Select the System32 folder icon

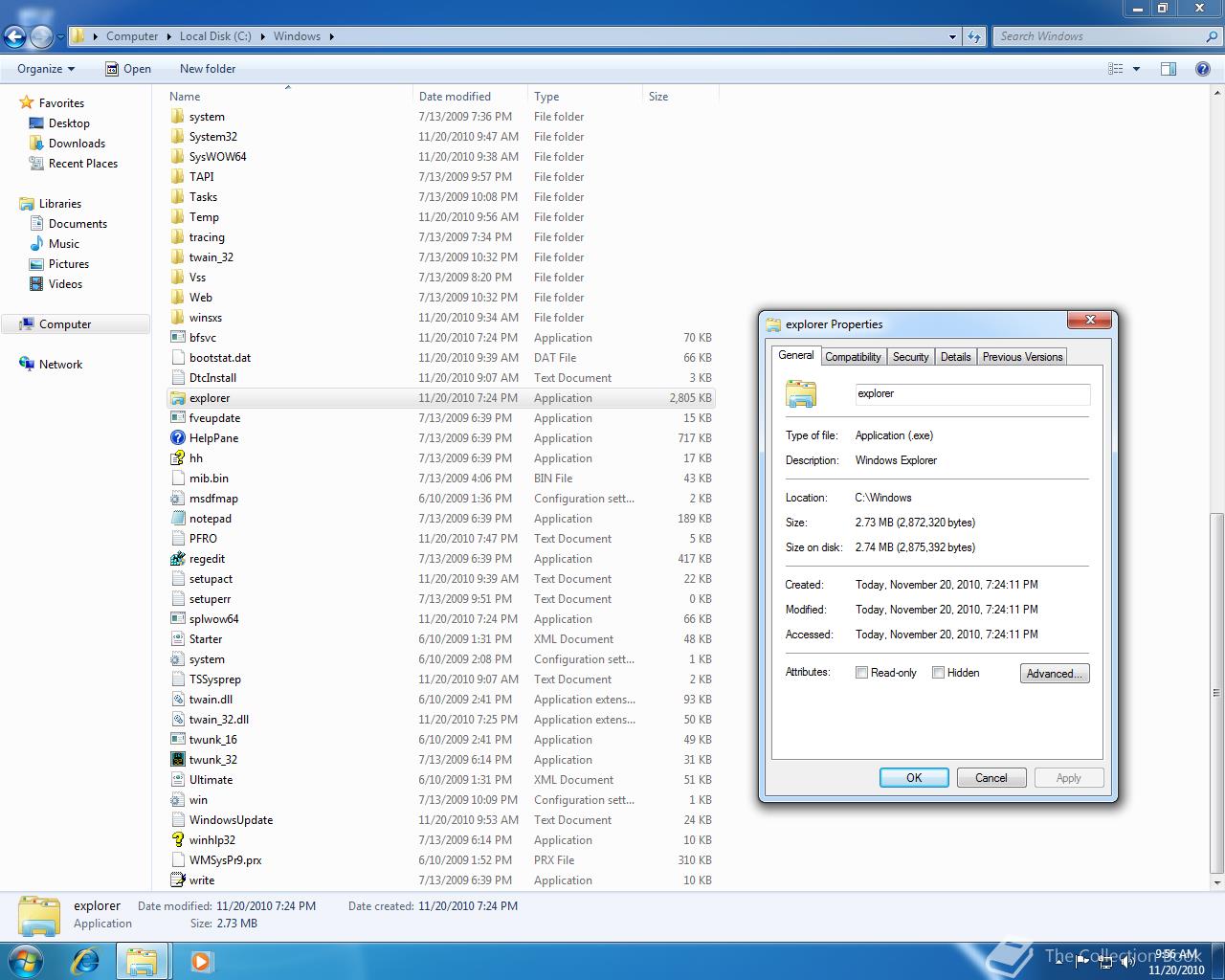pyautogui.click(x=177, y=137)
